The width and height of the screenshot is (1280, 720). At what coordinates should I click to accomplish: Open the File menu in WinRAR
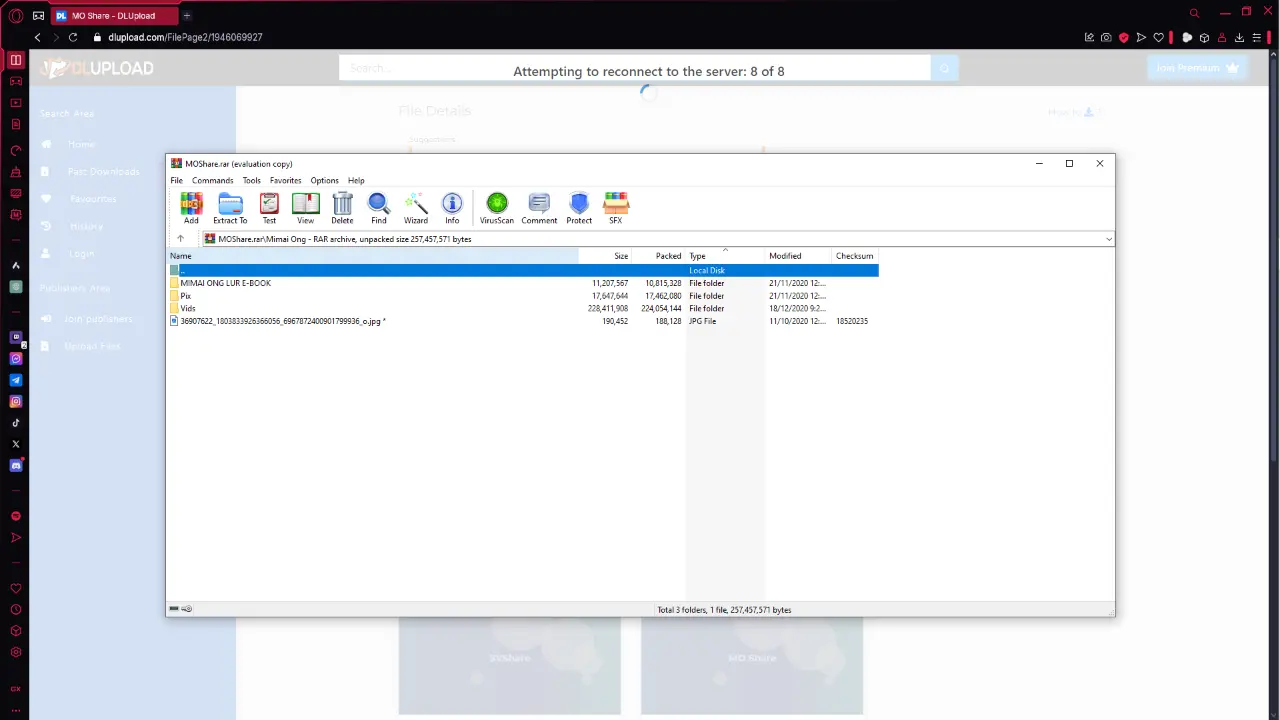click(x=176, y=181)
